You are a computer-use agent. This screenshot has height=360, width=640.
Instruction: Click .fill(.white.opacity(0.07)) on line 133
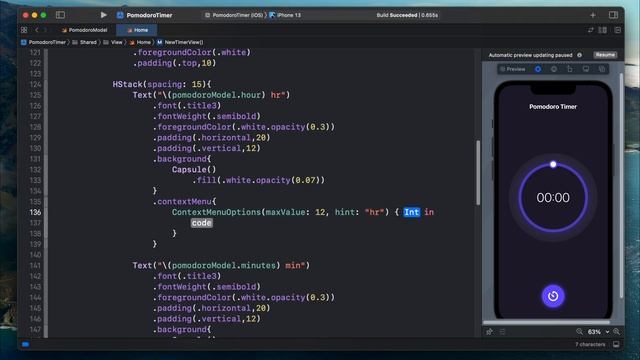coord(259,180)
